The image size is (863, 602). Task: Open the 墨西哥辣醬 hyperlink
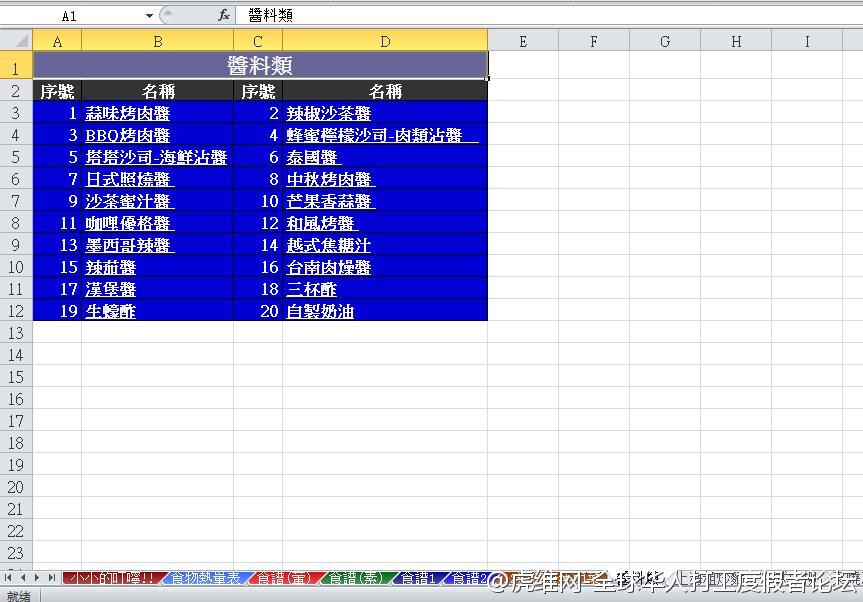[128, 245]
